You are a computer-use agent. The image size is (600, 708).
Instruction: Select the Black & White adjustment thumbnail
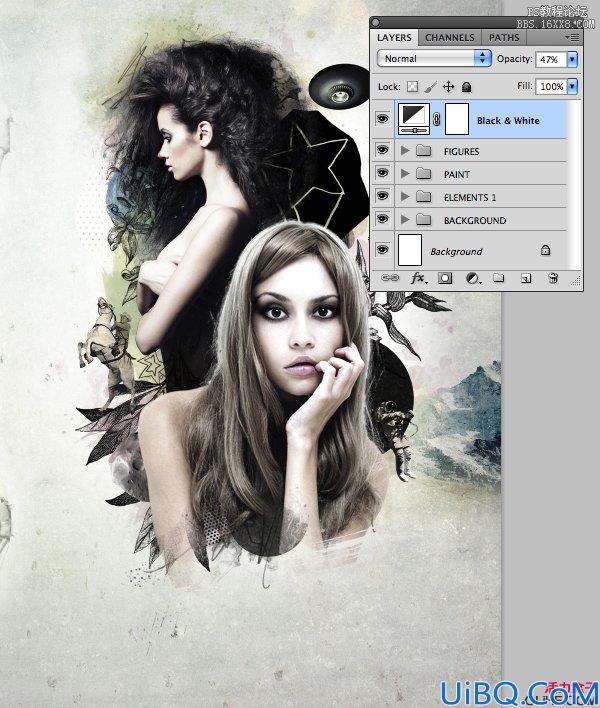(x=414, y=119)
